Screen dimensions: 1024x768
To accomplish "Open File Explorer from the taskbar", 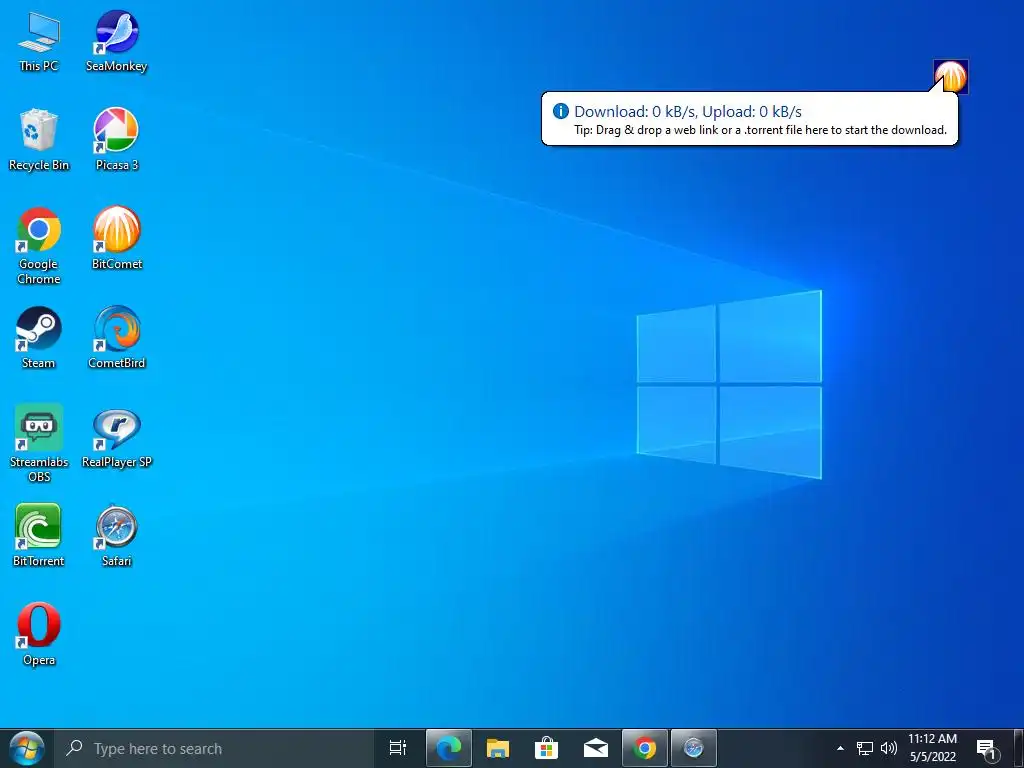I will 498,748.
